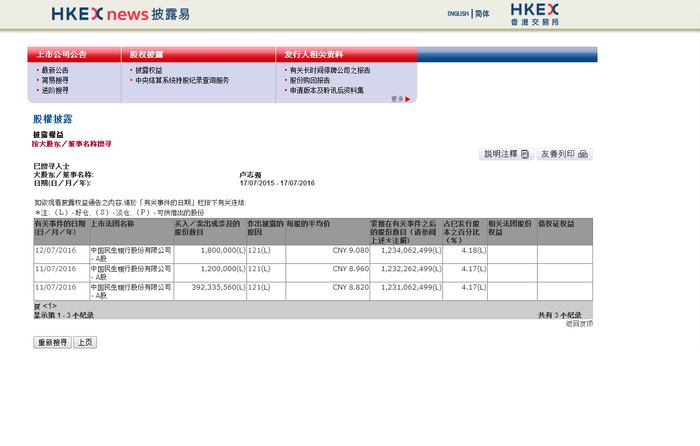Click the 更多 arrow link
Image resolution: width=700 pixels, height=446 pixels.
click(400, 99)
